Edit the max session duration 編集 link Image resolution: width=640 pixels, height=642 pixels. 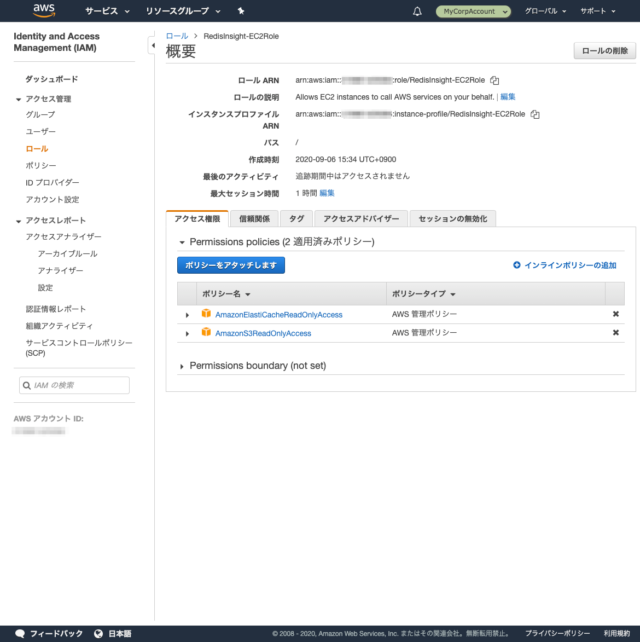[x=327, y=193]
